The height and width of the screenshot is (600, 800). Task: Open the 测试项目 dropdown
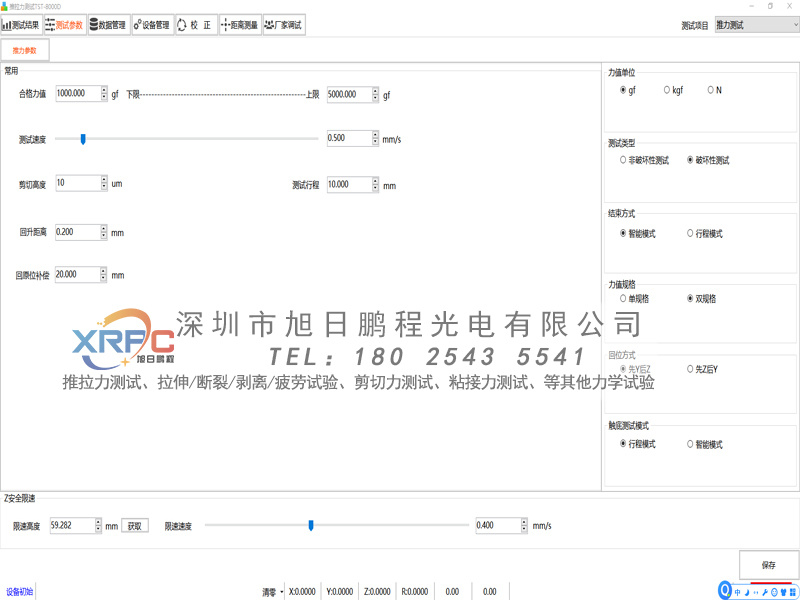(757, 25)
